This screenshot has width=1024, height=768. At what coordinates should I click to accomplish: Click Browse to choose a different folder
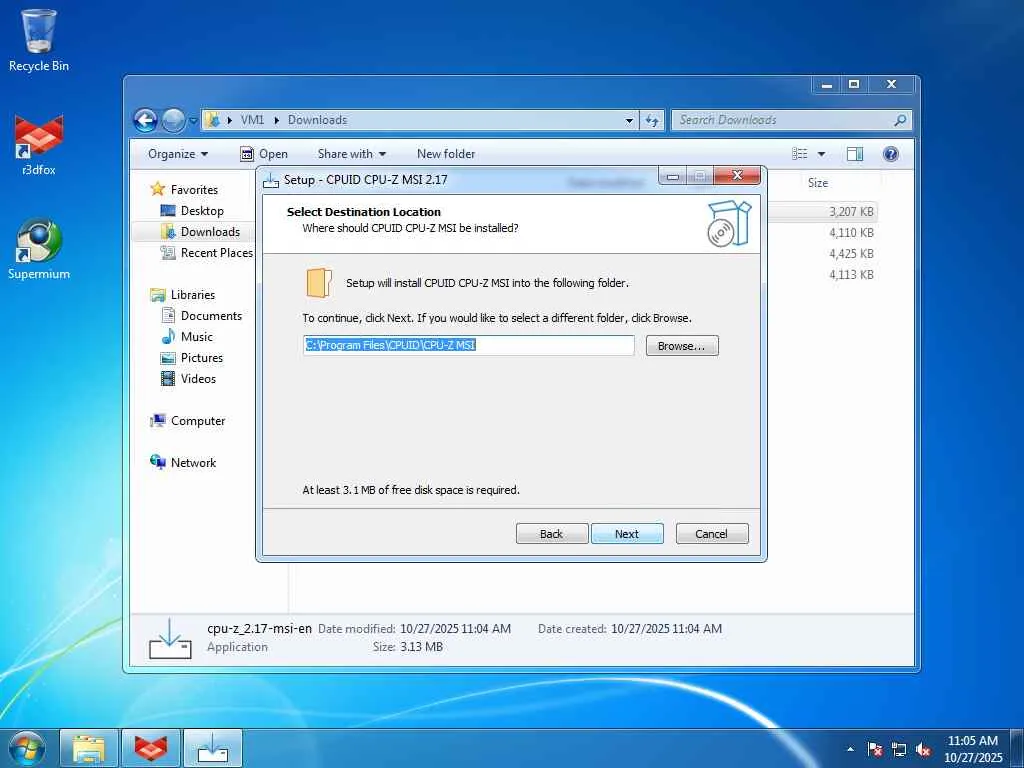click(682, 346)
